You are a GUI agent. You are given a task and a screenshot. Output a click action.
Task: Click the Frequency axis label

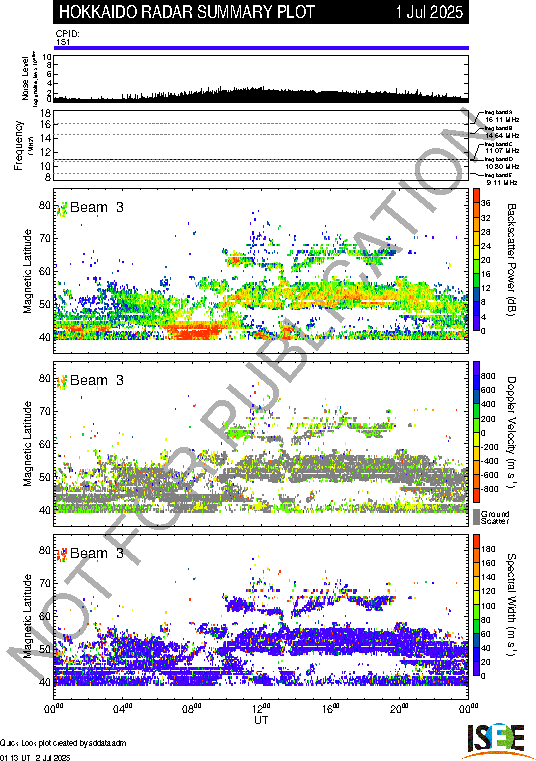18,146
